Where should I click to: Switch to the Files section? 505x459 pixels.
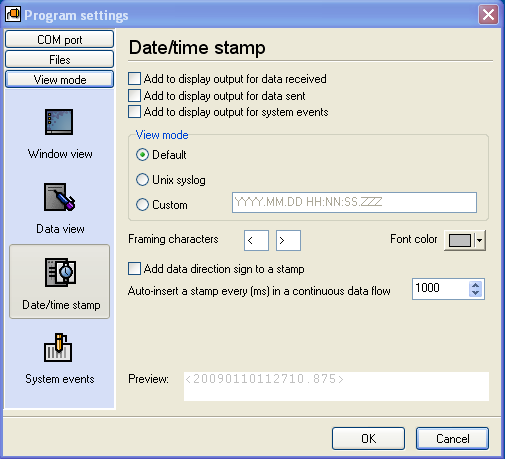coord(59,60)
